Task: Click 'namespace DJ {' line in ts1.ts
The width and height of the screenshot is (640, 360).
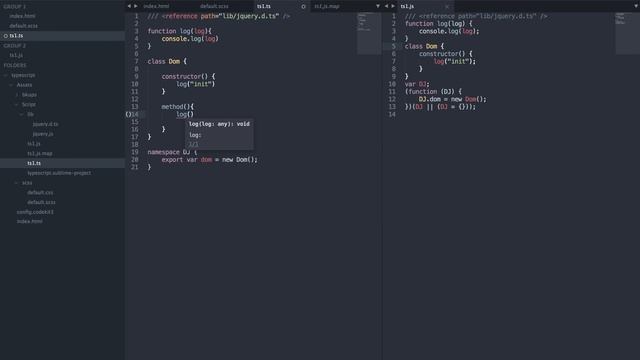Action: point(172,152)
